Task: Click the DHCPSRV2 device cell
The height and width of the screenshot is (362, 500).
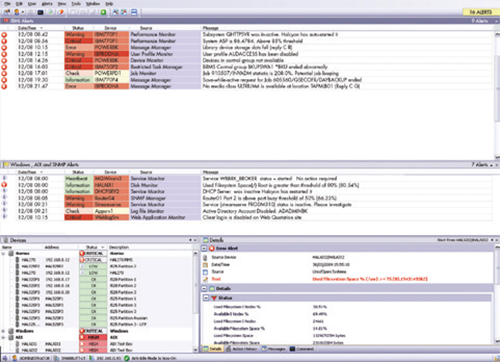Action: tap(111, 192)
